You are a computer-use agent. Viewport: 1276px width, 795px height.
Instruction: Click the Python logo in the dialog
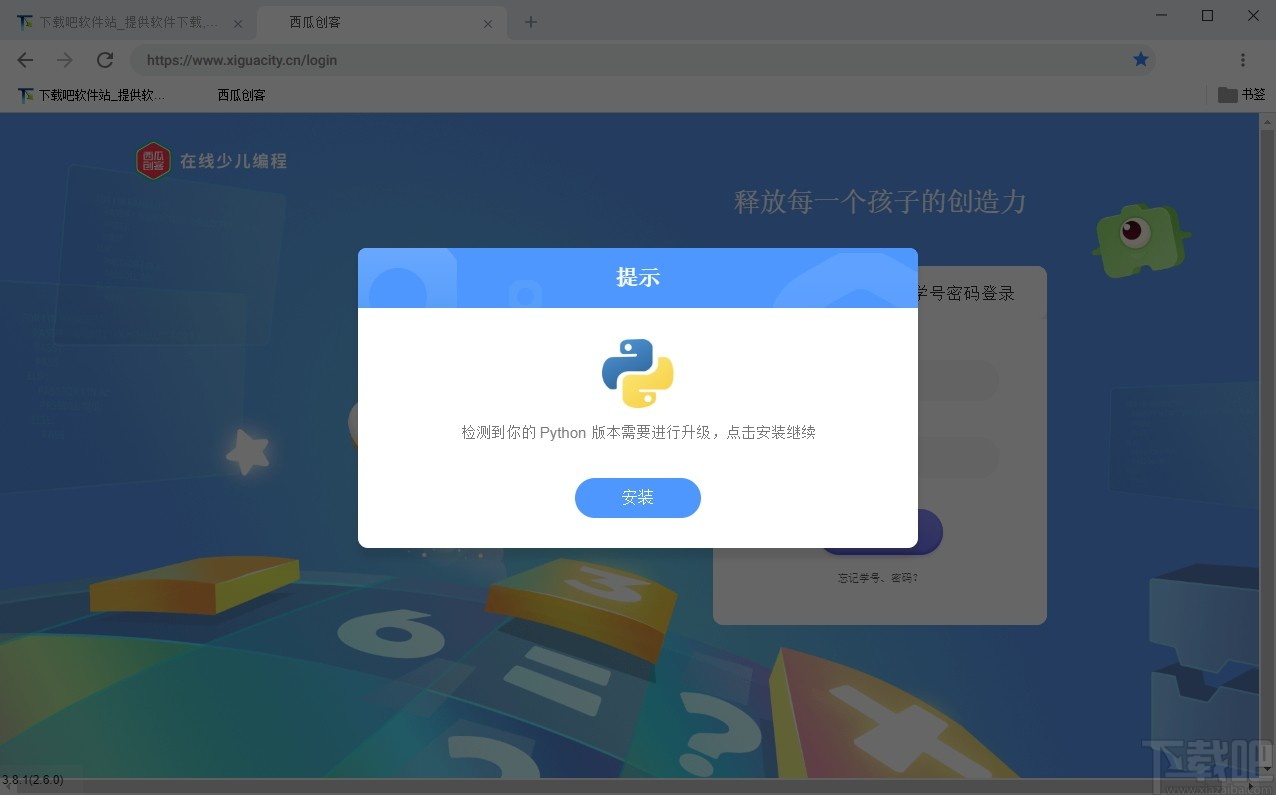click(x=637, y=373)
